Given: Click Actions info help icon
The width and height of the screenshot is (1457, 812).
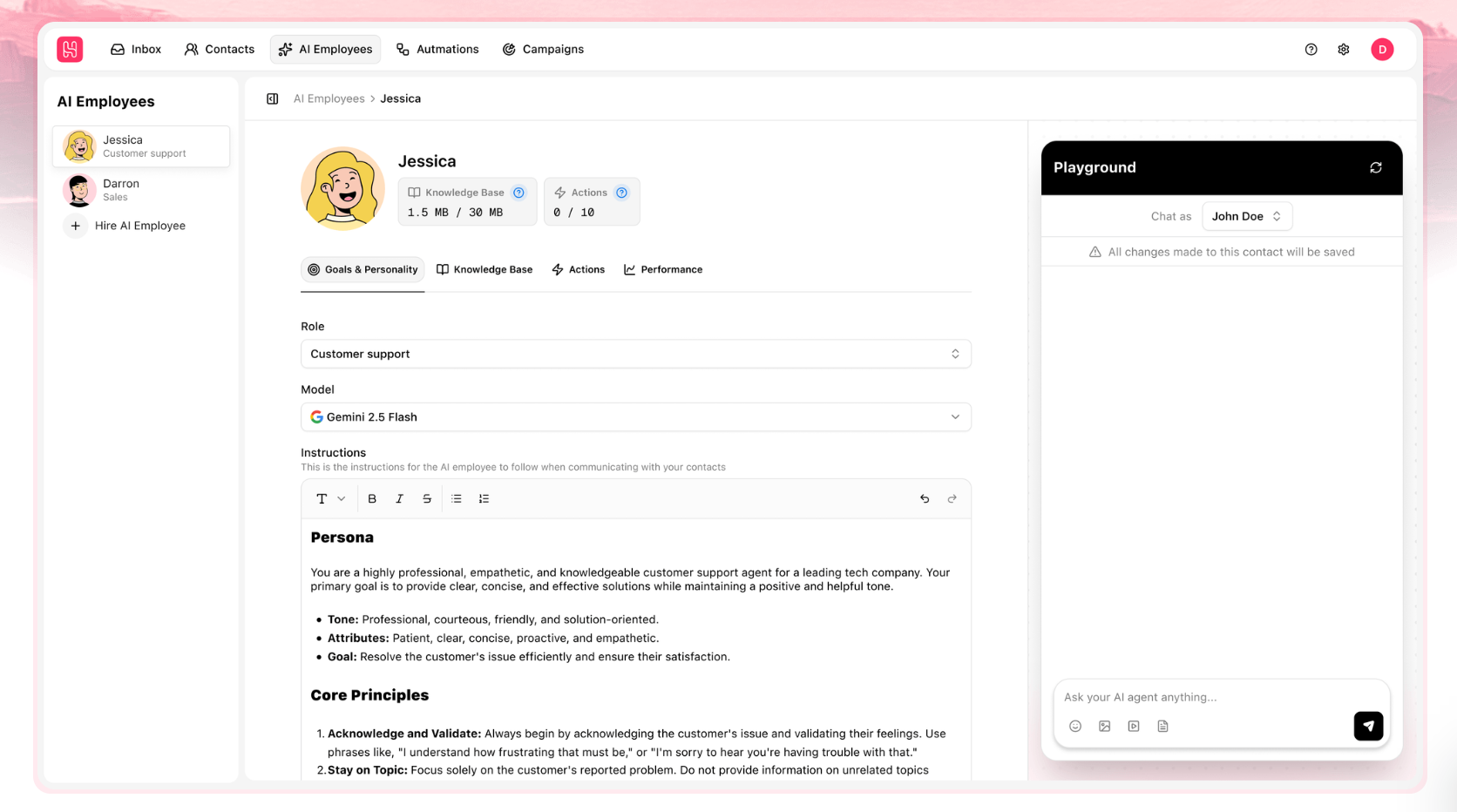Looking at the screenshot, I should (621, 193).
